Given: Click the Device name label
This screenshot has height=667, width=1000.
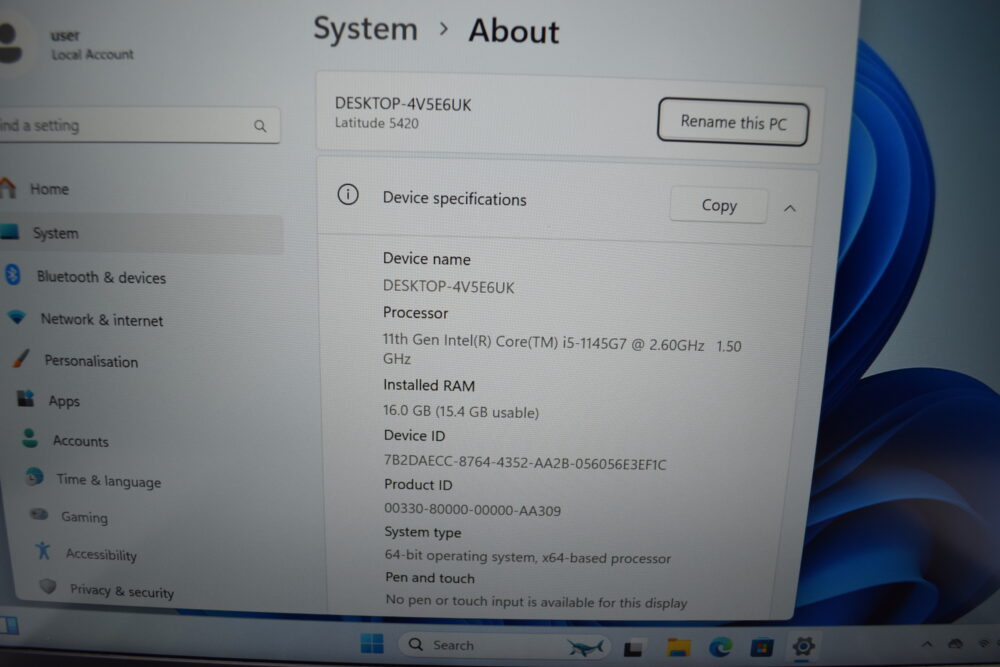Looking at the screenshot, I should 426,259.
